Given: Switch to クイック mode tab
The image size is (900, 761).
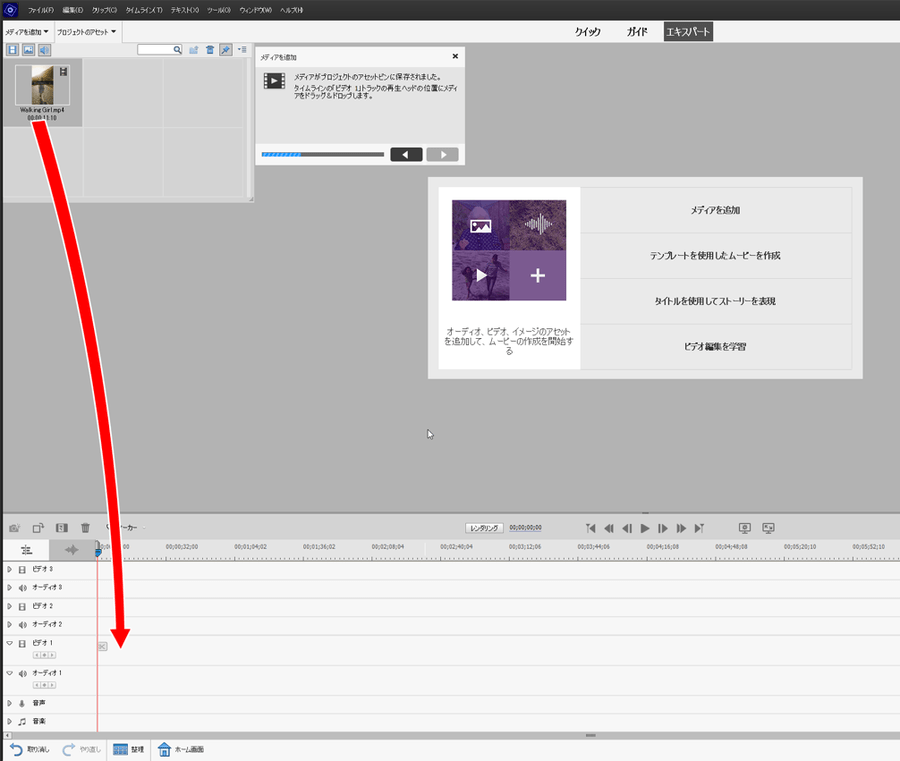Looking at the screenshot, I should [588, 32].
